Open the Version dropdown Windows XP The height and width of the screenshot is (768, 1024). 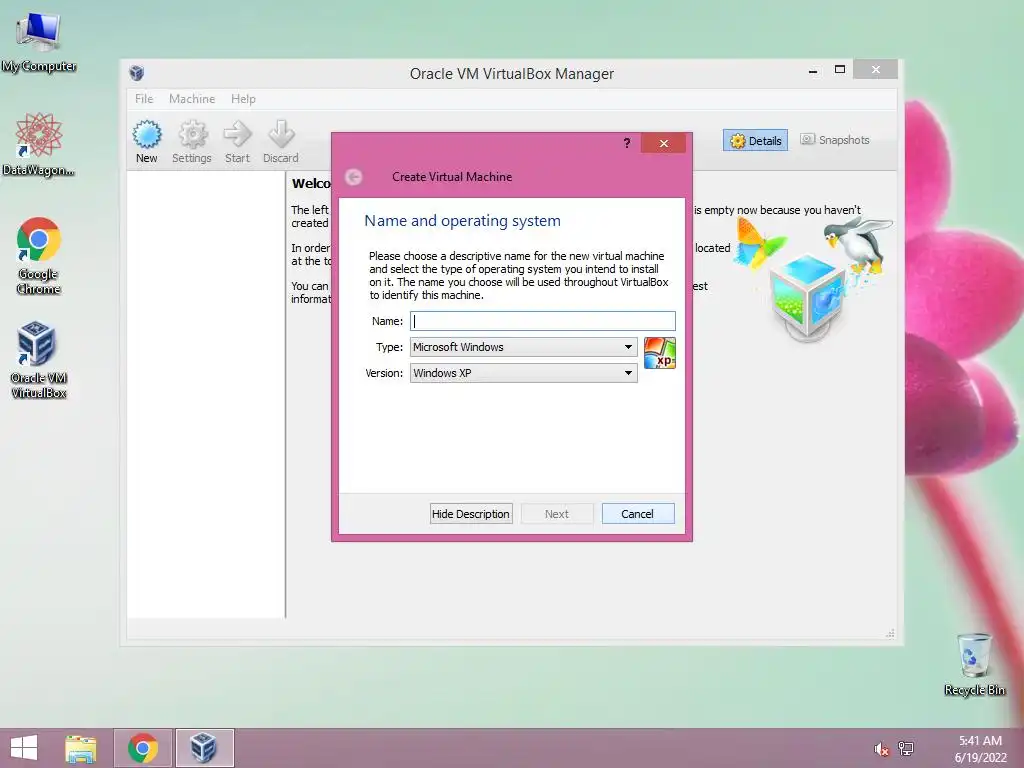524,373
